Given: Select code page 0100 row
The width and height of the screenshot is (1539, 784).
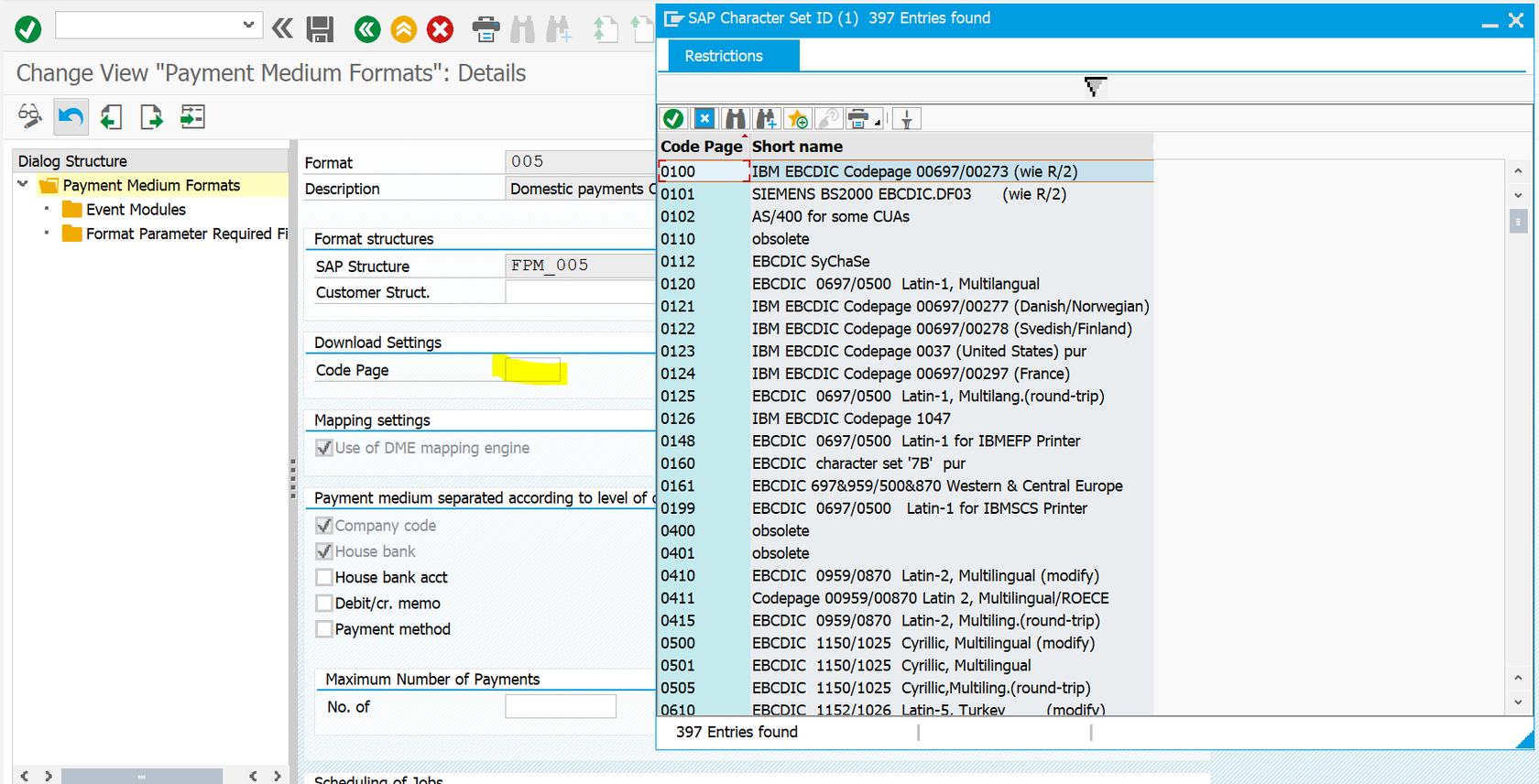Looking at the screenshot, I should 905,171.
